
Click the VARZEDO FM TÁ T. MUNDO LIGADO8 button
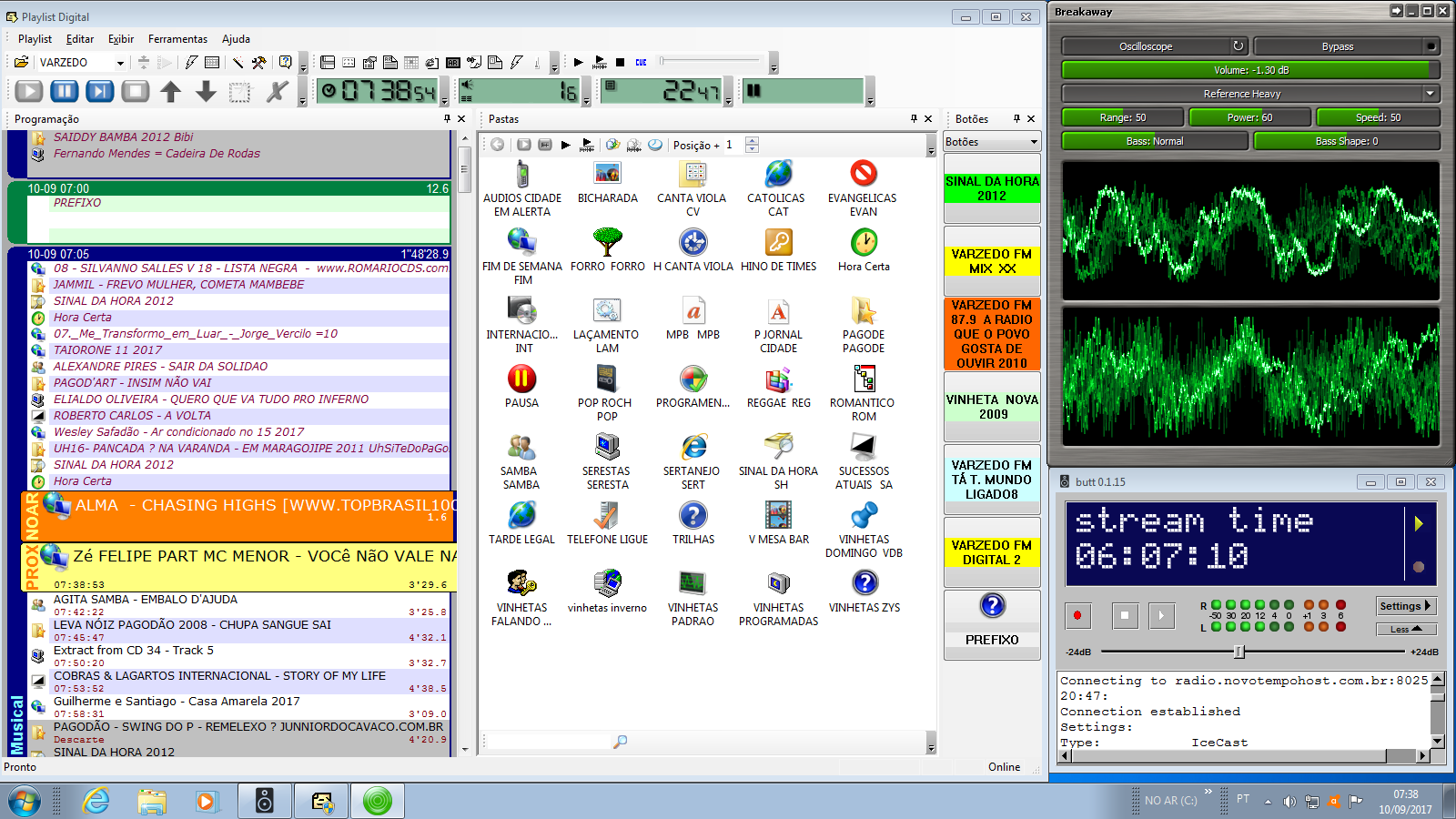(x=992, y=480)
